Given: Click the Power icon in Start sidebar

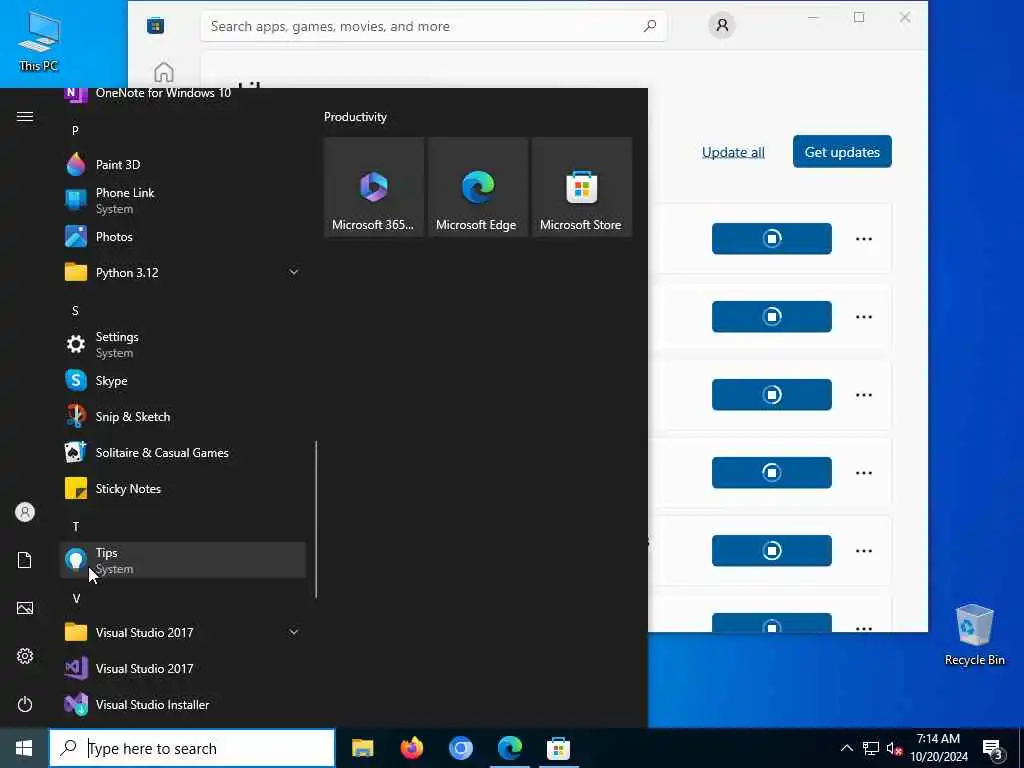Looking at the screenshot, I should 25,704.
